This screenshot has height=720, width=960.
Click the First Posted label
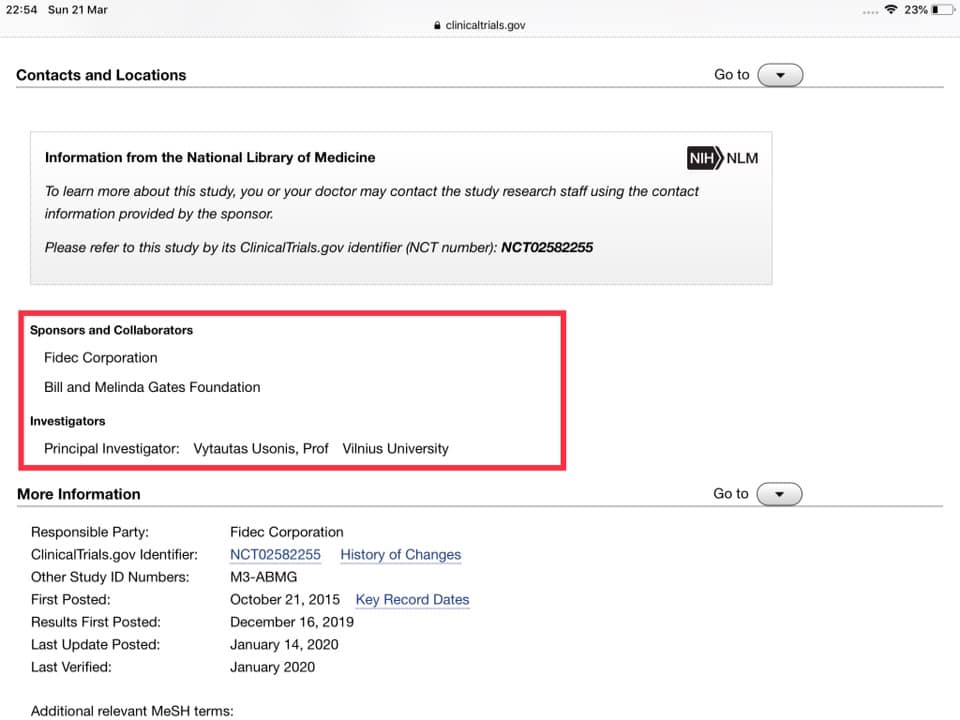click(x=71, y=600)
